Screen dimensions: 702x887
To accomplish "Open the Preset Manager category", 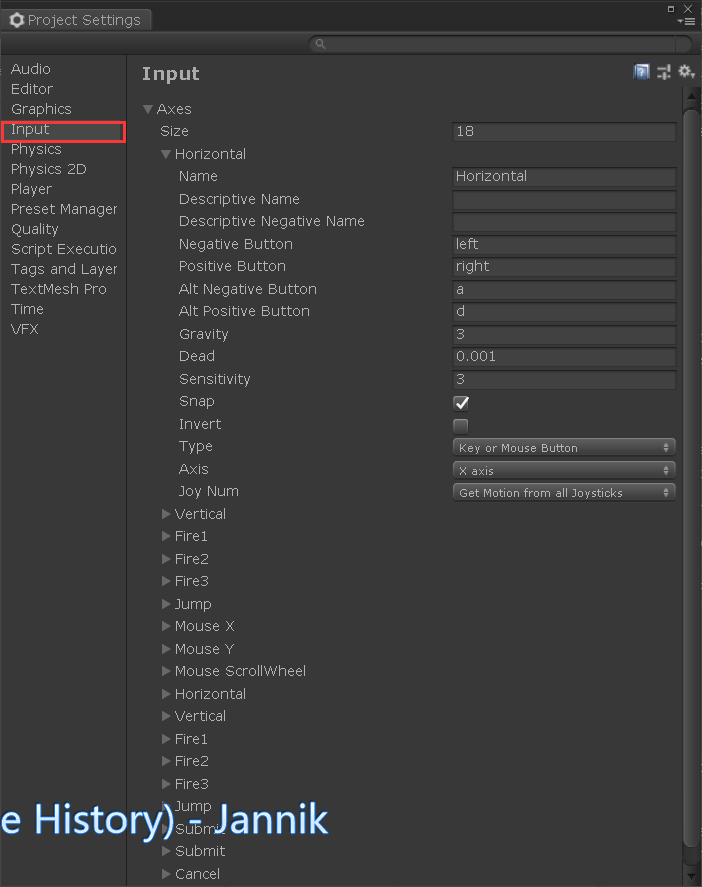I will pos(64,209).
